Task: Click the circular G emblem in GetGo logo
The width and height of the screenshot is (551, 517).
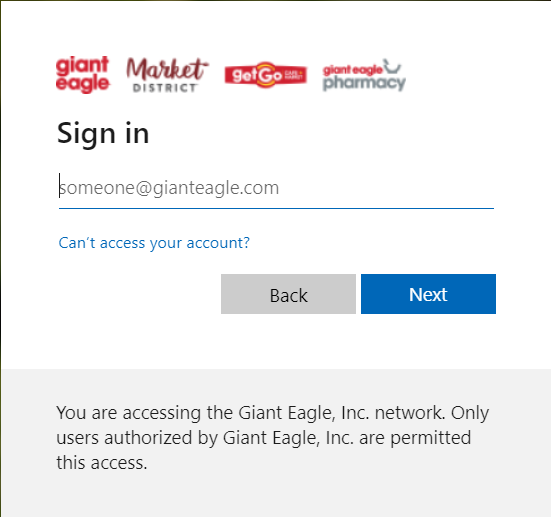Action: [265, 75]
